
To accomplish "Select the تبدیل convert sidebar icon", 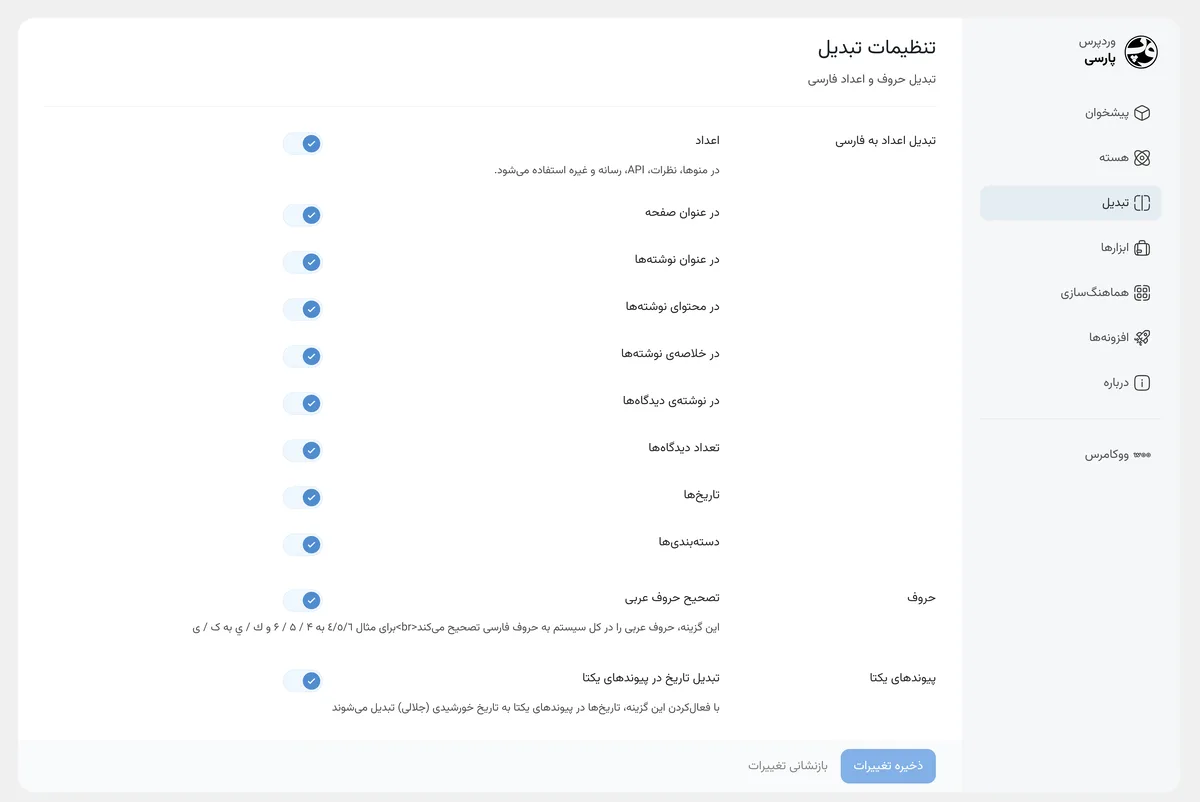I will (1142, 203).
